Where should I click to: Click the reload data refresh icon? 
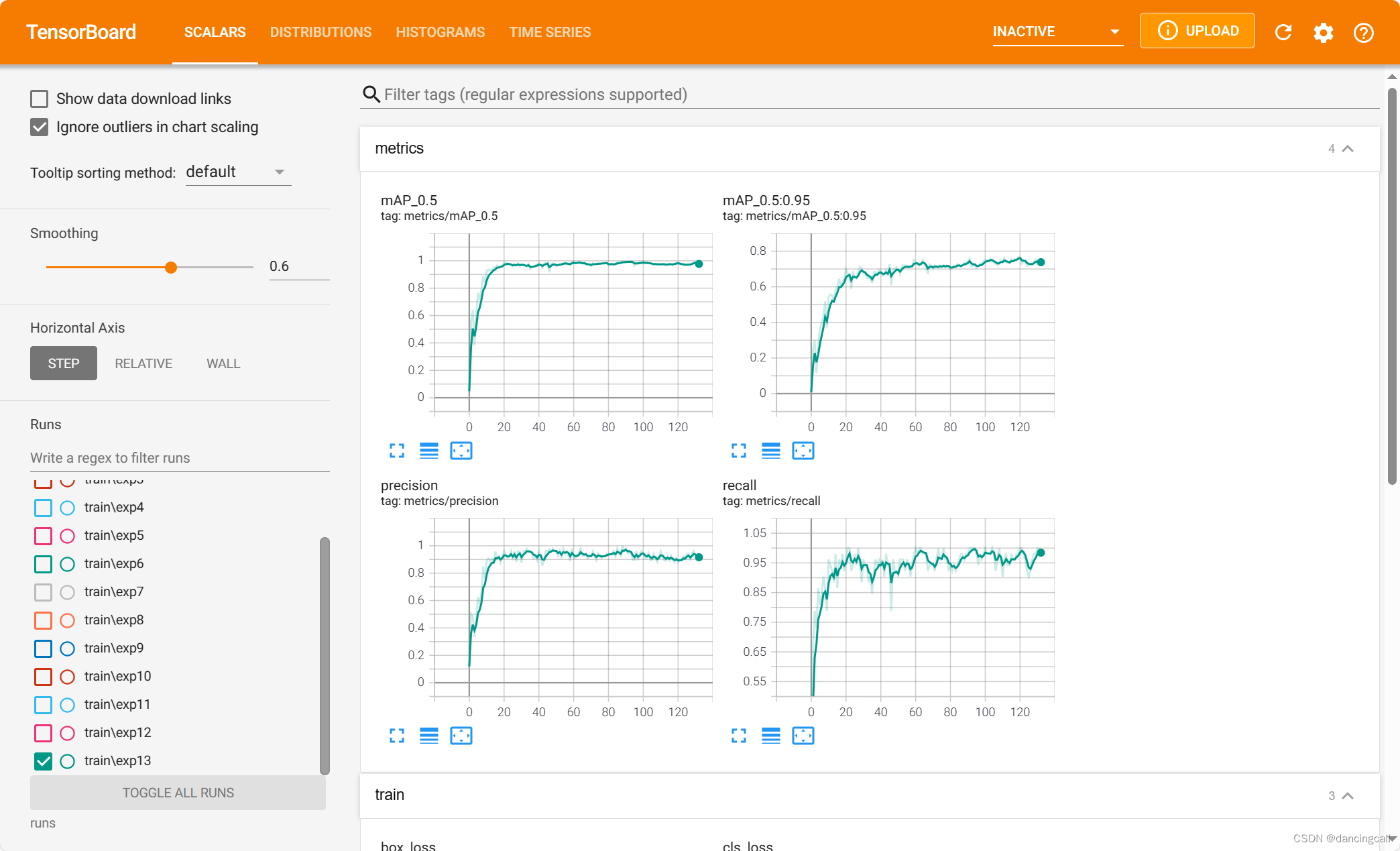1283,32
